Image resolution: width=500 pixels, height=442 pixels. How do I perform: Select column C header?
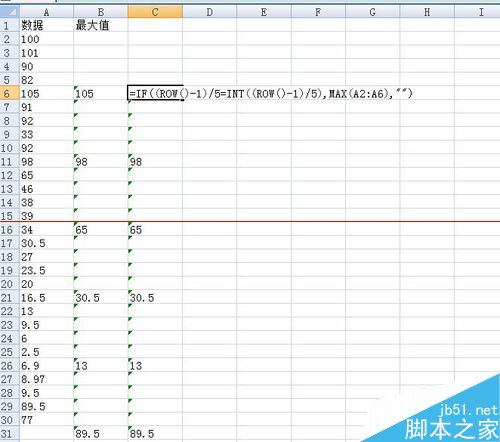click(x=155, y=12)
